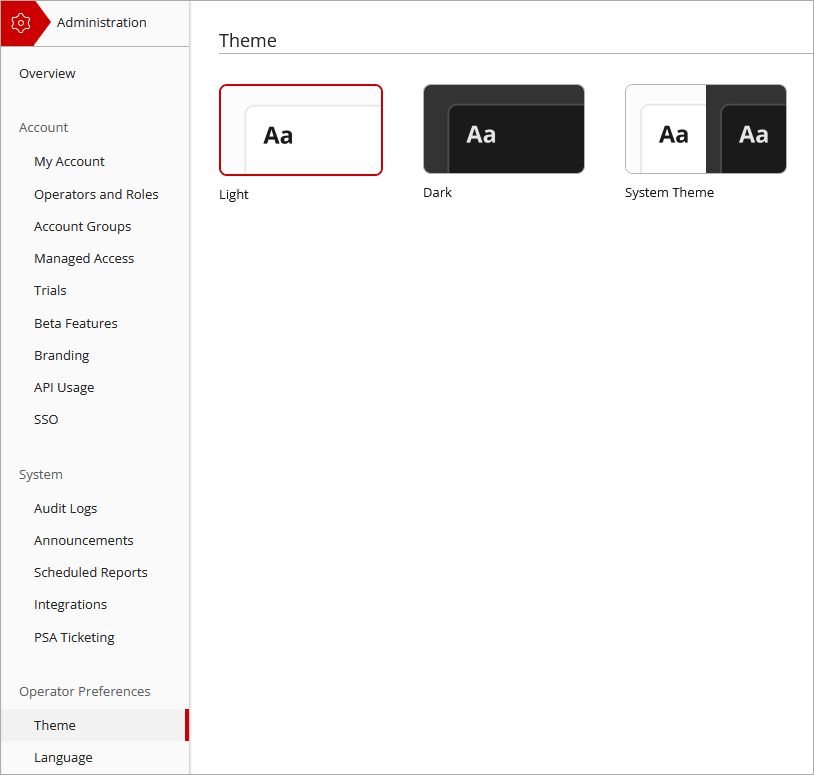Go to My Account settings

pyautogui.click(x=69, y=161)
